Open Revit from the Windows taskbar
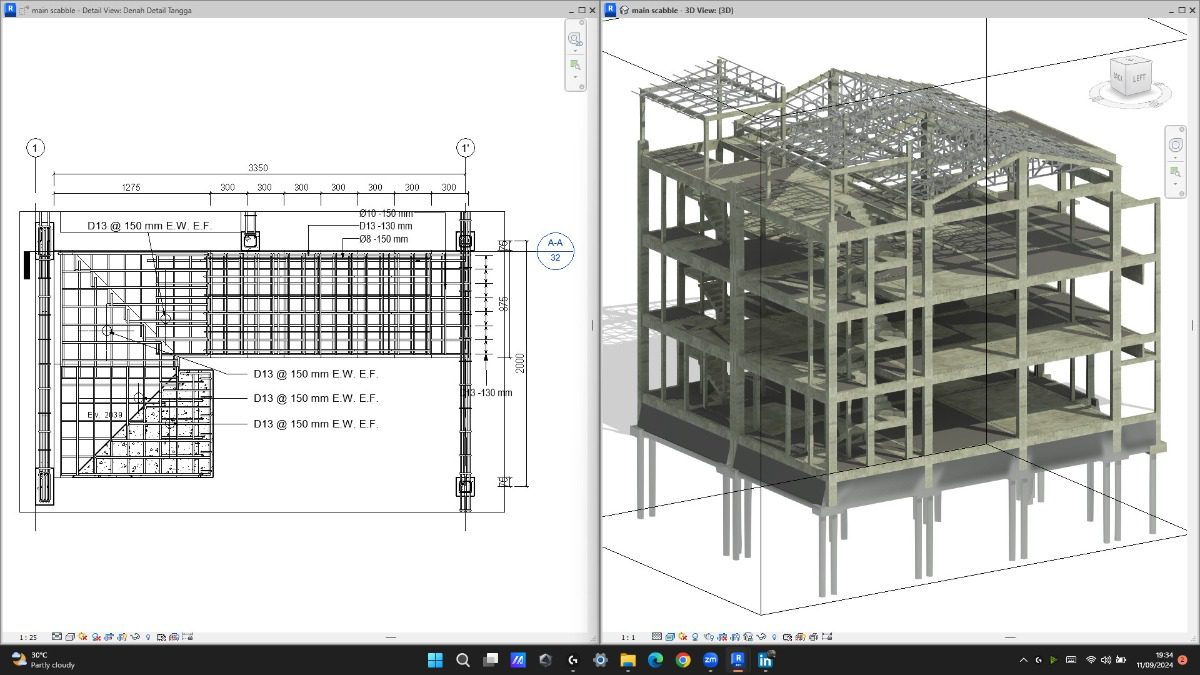1200x675 pixels. pos(737,660)
